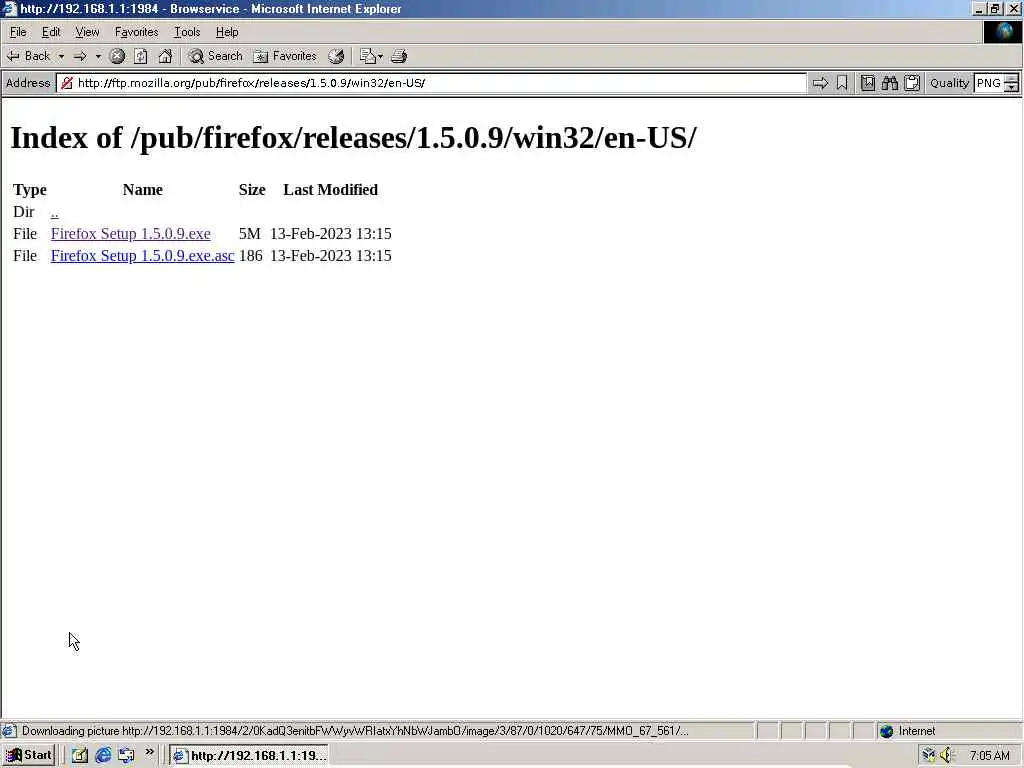
Task: Open the parent directory '..' link
Action: [54, 212]
